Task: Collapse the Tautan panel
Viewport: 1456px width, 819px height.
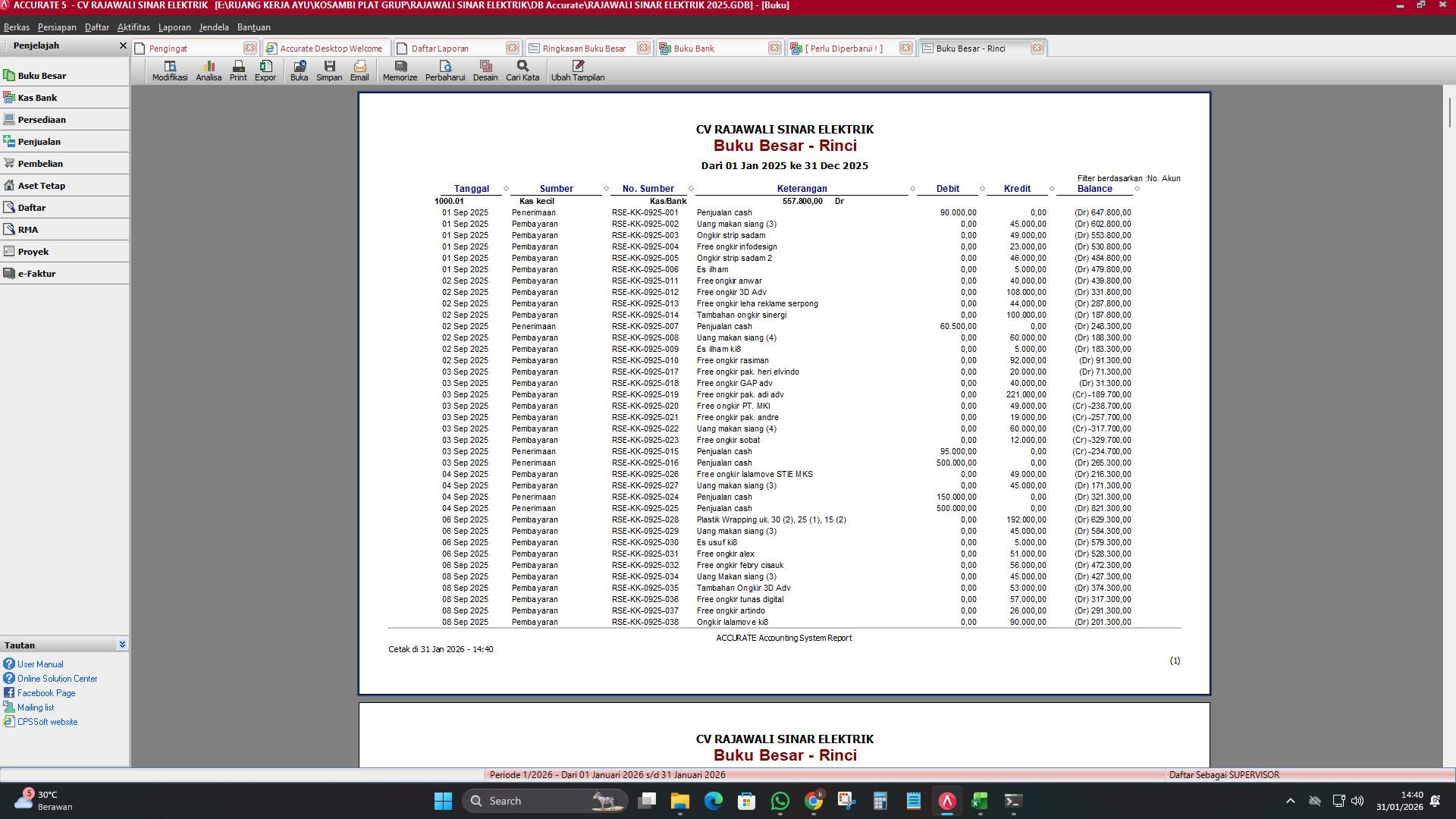Action: 122,644
